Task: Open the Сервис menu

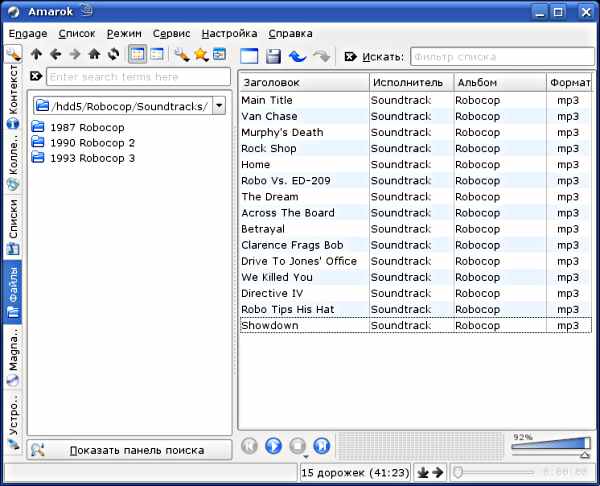Action: (x=171, y=34)
